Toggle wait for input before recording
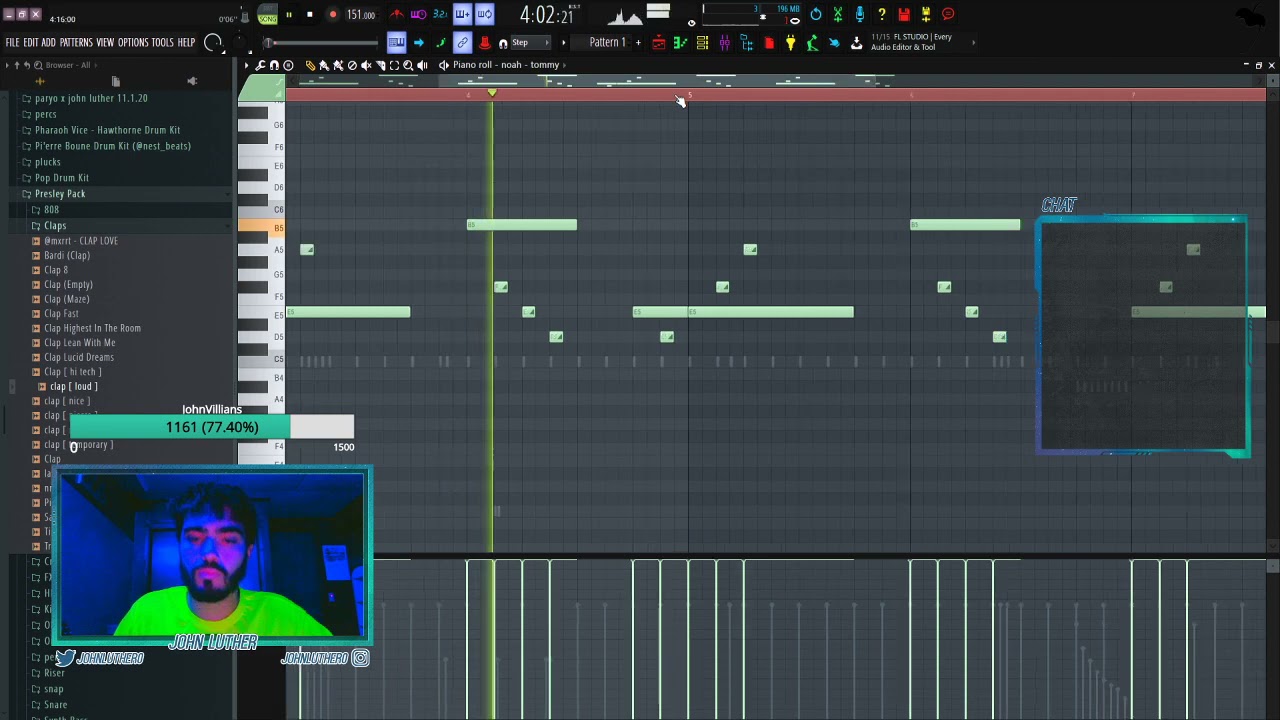Image resolution: width=1280 pixels, height=720 pixels. pyautogui.click(x=419, y=15)
